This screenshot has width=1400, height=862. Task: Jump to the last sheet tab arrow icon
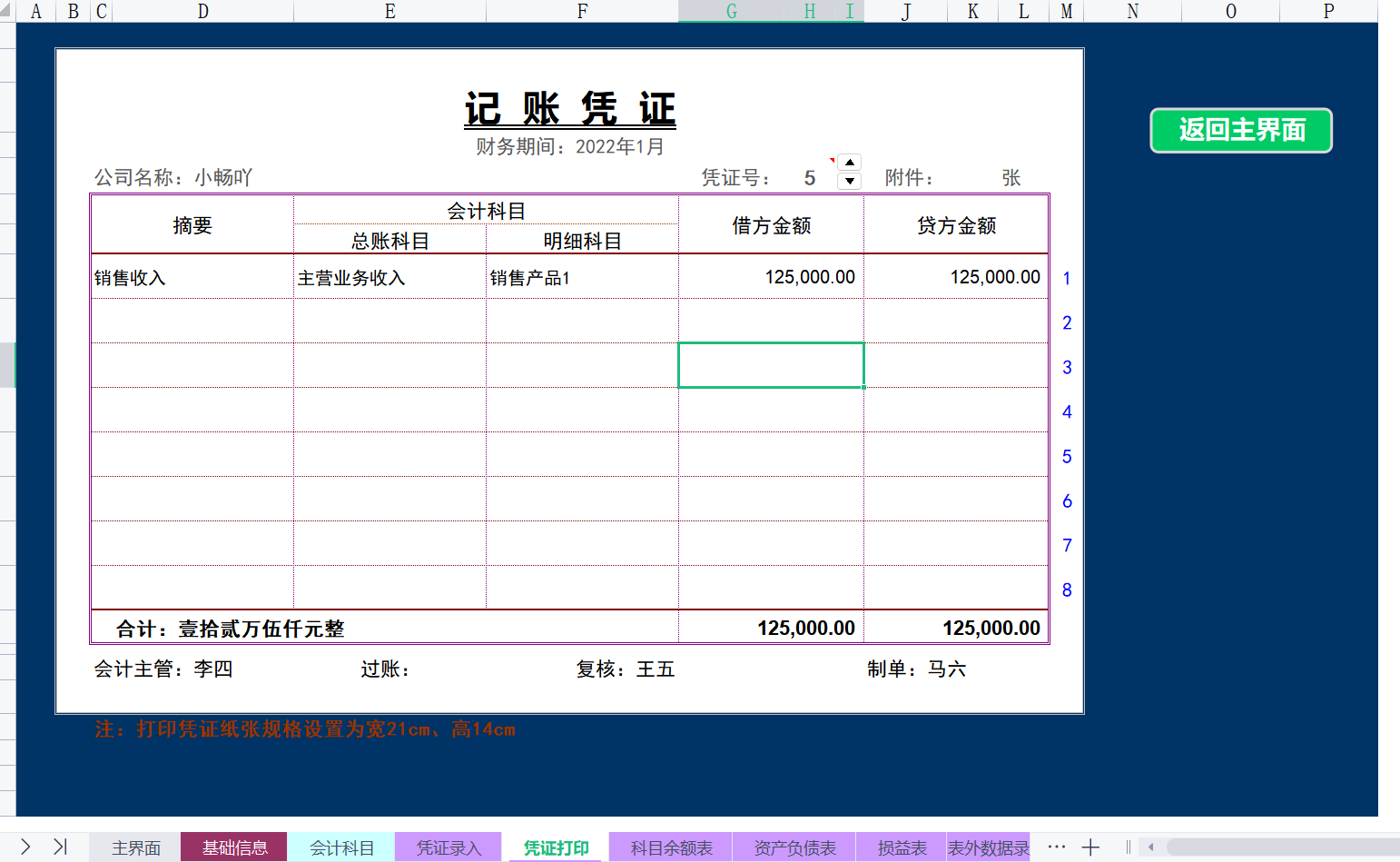60,847
